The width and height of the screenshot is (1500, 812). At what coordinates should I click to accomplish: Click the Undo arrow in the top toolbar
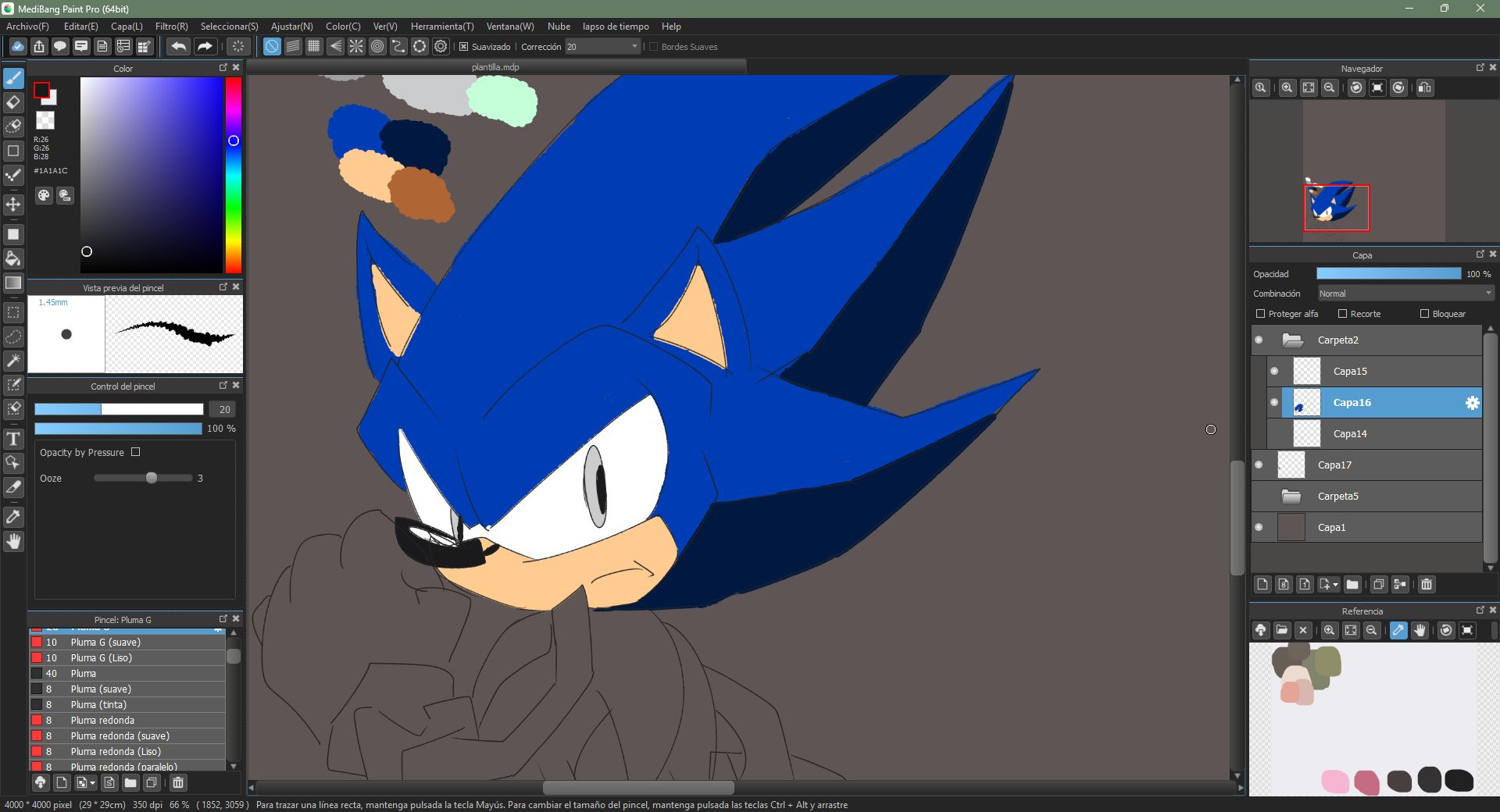click(x=178, y=46)
